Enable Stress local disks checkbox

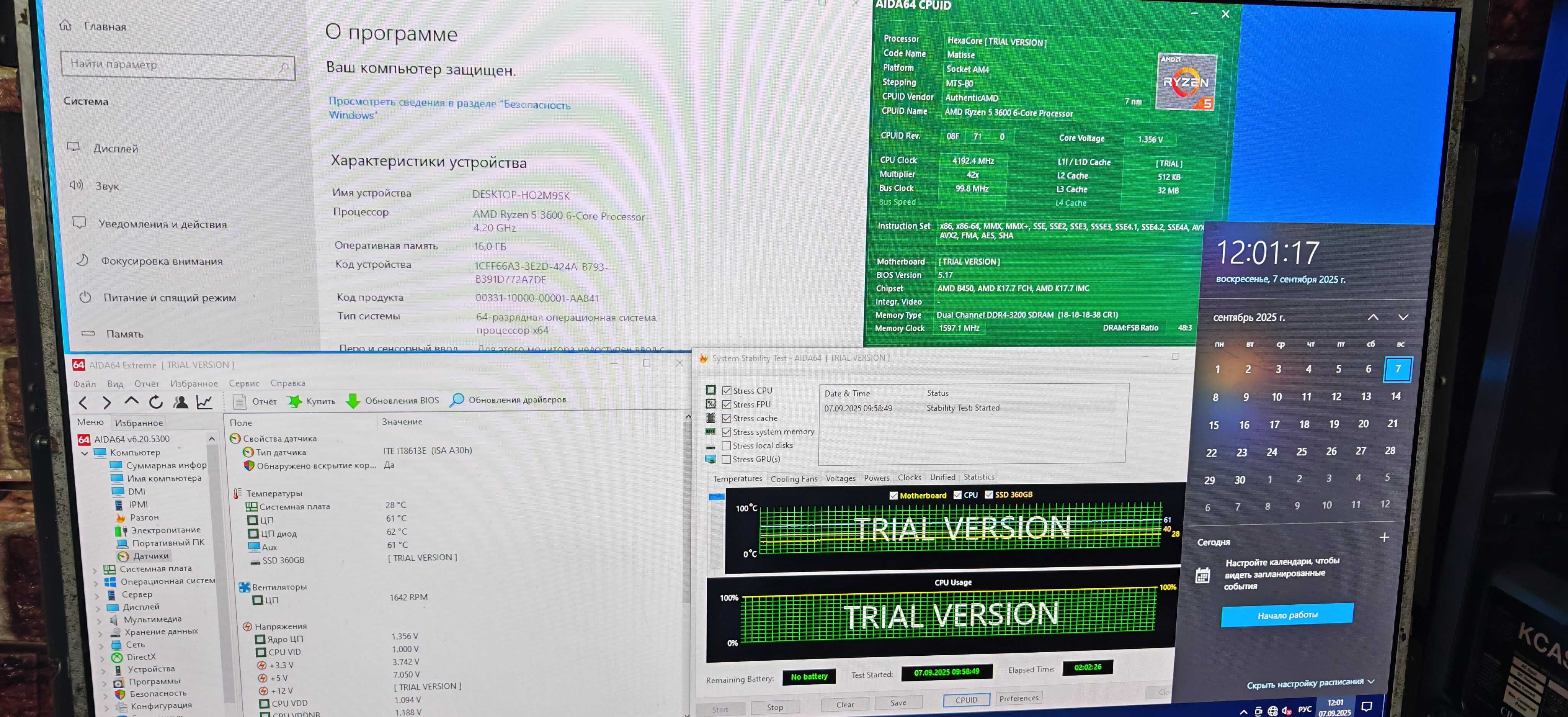click(x=727, y=445)
